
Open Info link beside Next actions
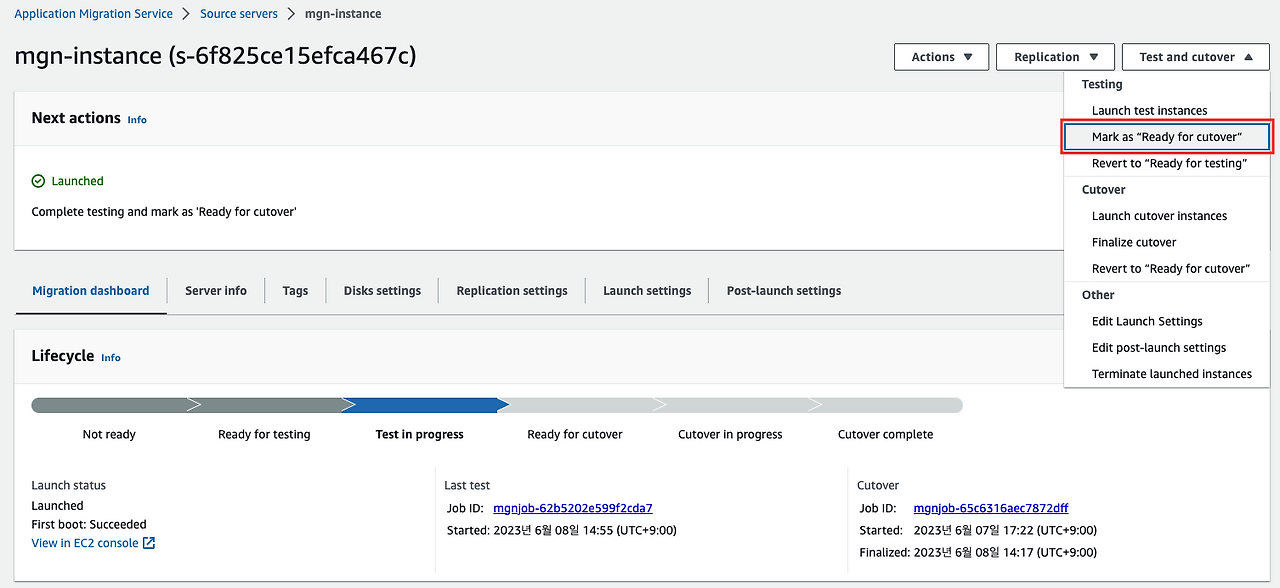click(x=137, y=120)
